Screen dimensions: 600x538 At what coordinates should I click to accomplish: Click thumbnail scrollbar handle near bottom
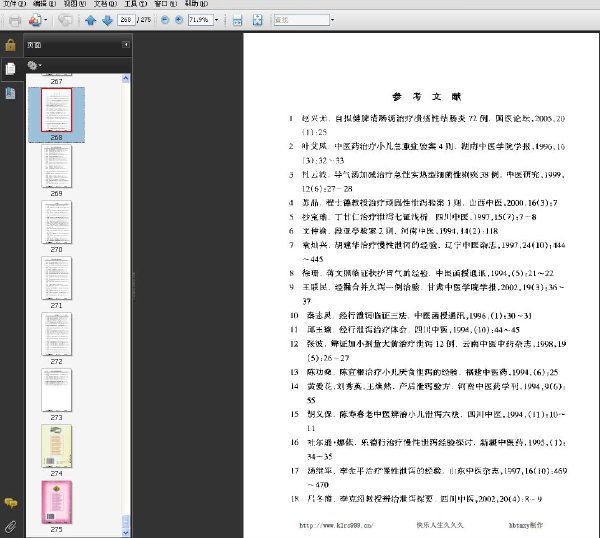coord(126,521)
